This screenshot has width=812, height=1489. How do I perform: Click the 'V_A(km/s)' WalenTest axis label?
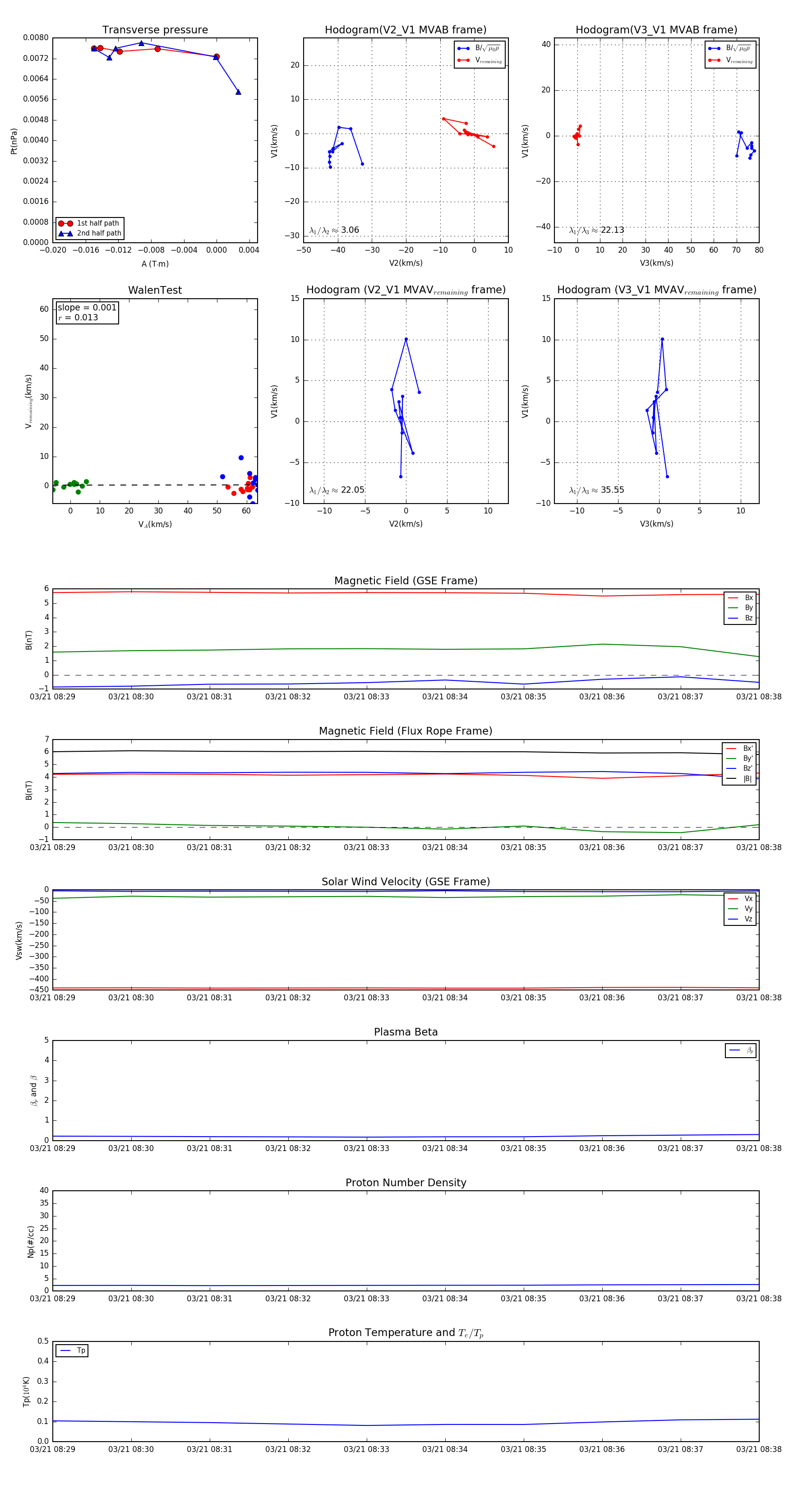[x=155, y=524]
